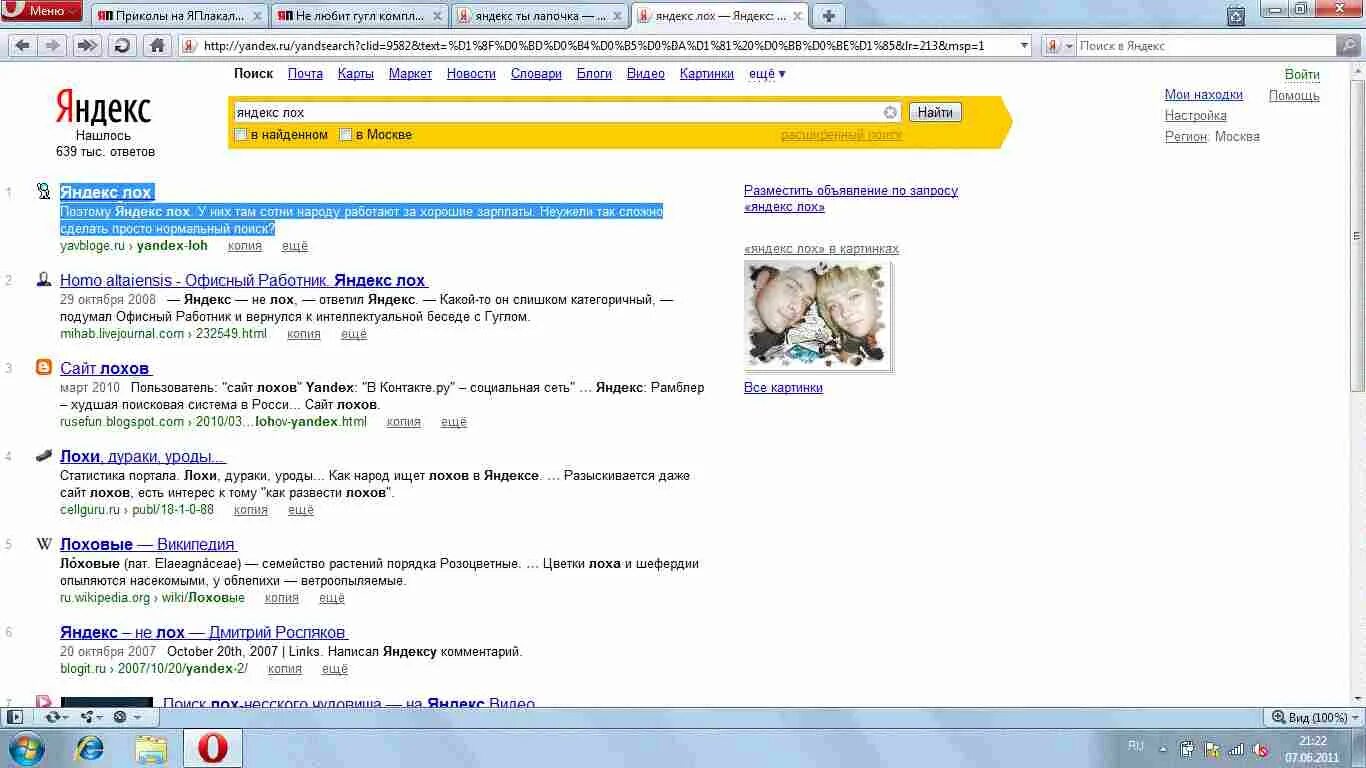The height and width of the screenshot is (768, 1366).
Task: Expand the ещё services dropdown
Action: 767,74
